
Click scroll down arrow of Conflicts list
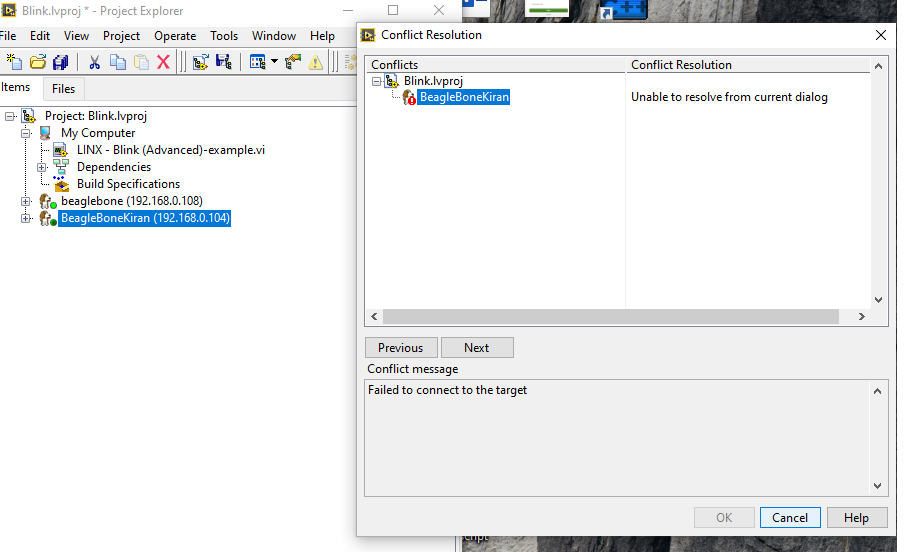point(878,300)
